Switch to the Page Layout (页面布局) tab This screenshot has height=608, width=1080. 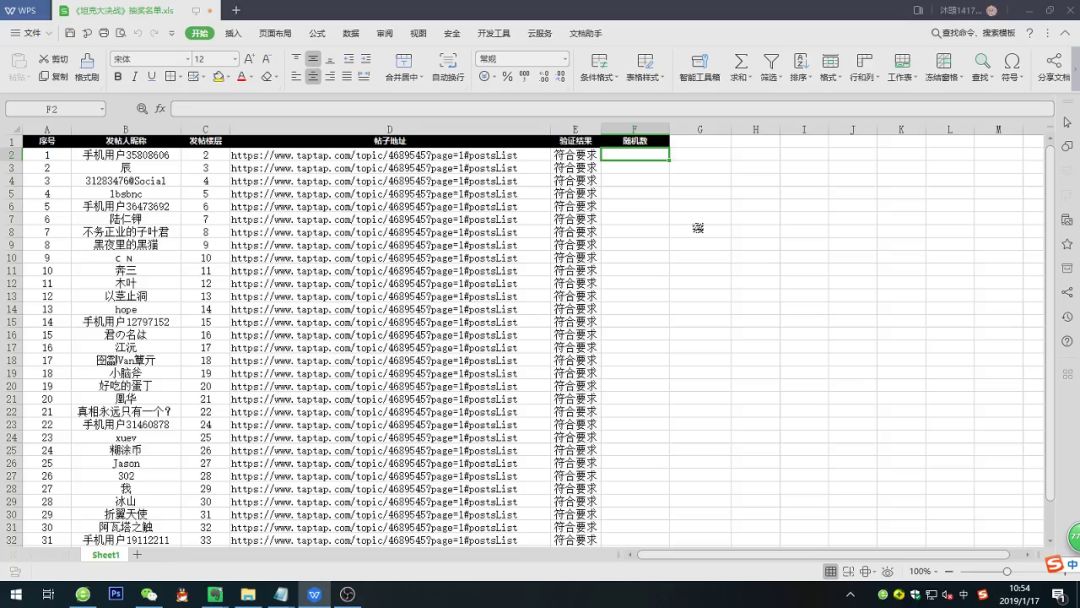(x=275, y=33)
